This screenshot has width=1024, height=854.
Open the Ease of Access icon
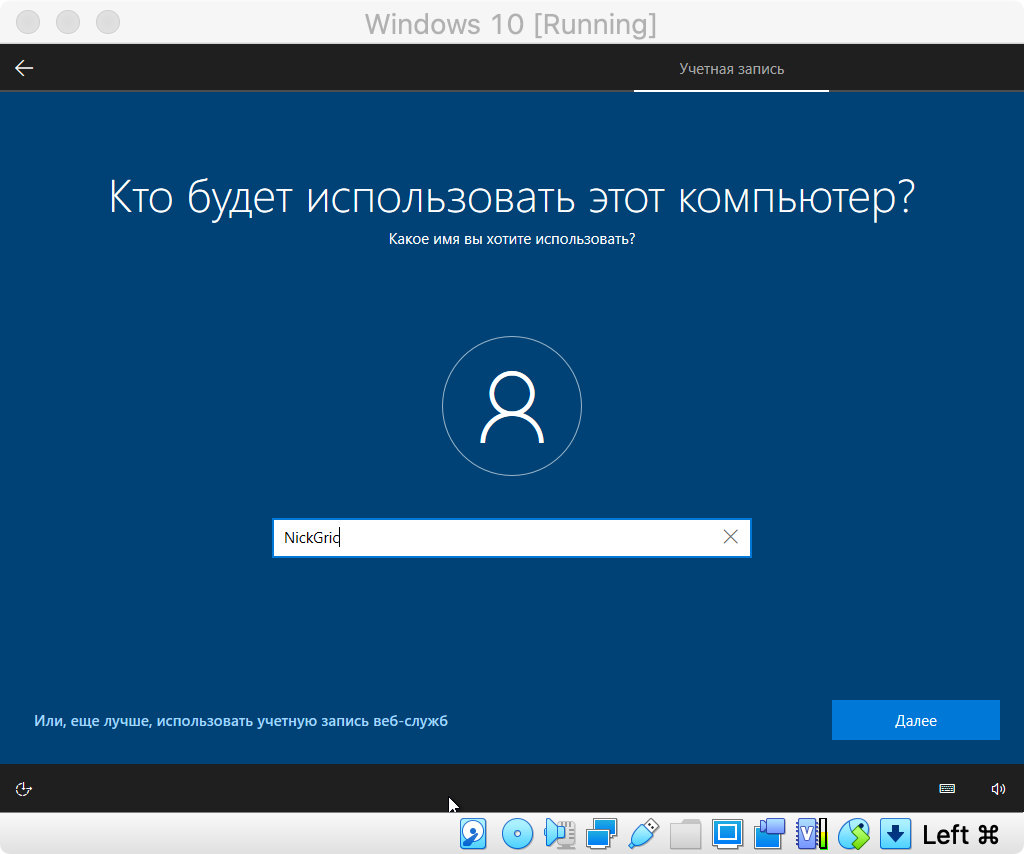[24, 789]
